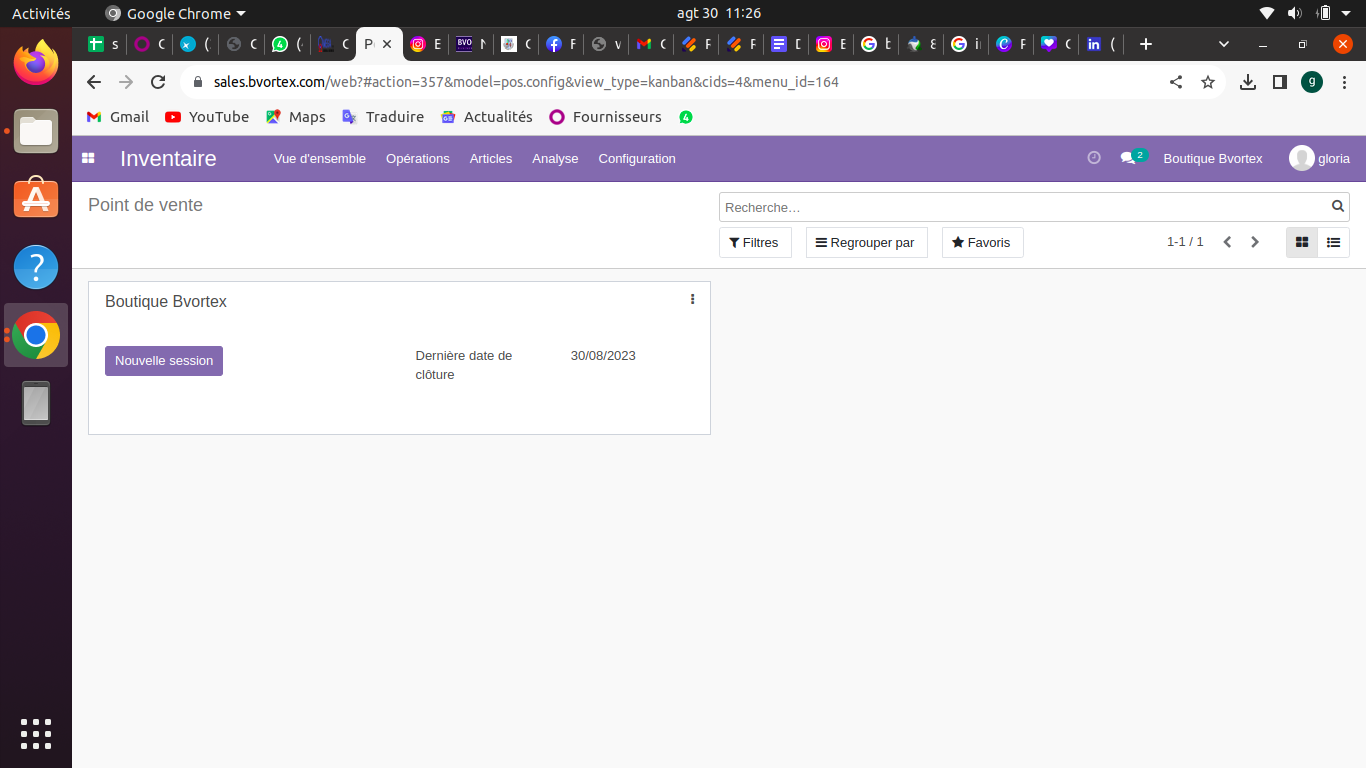Open the conversations messages icon

pyautogui.click(x=1128, y=158)
